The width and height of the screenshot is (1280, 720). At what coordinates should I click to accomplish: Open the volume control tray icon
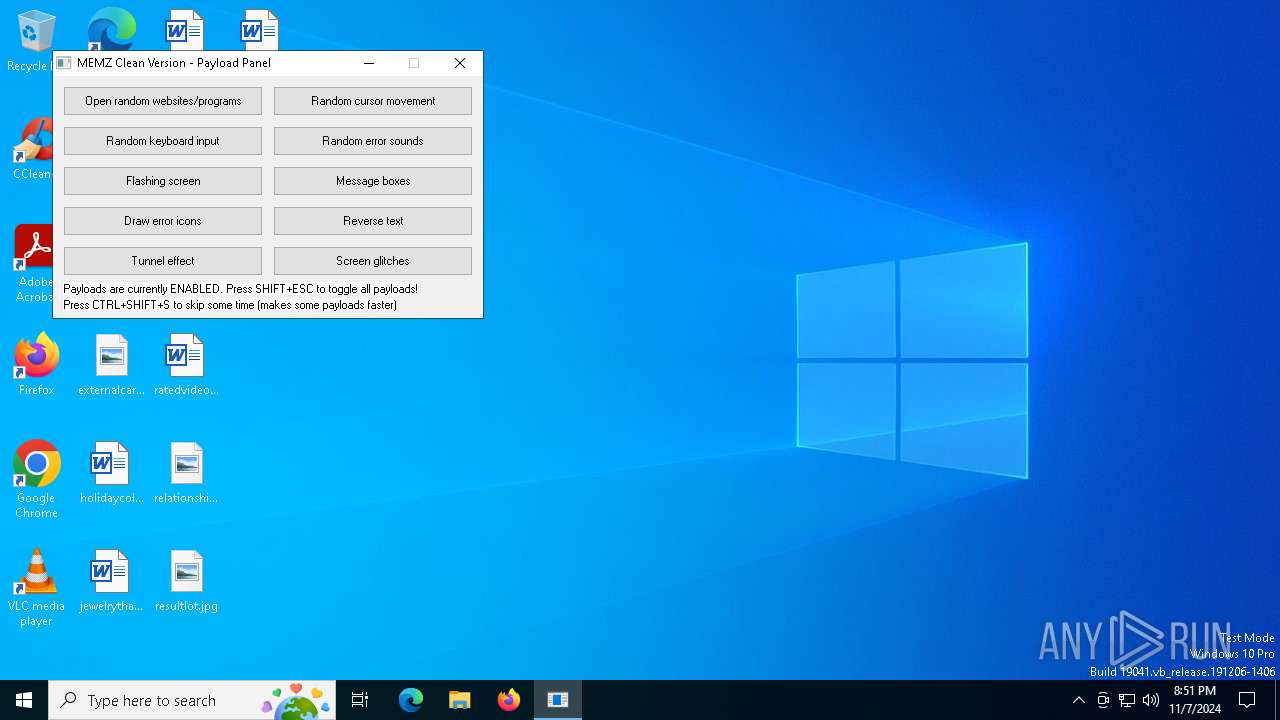point(1151,700)
